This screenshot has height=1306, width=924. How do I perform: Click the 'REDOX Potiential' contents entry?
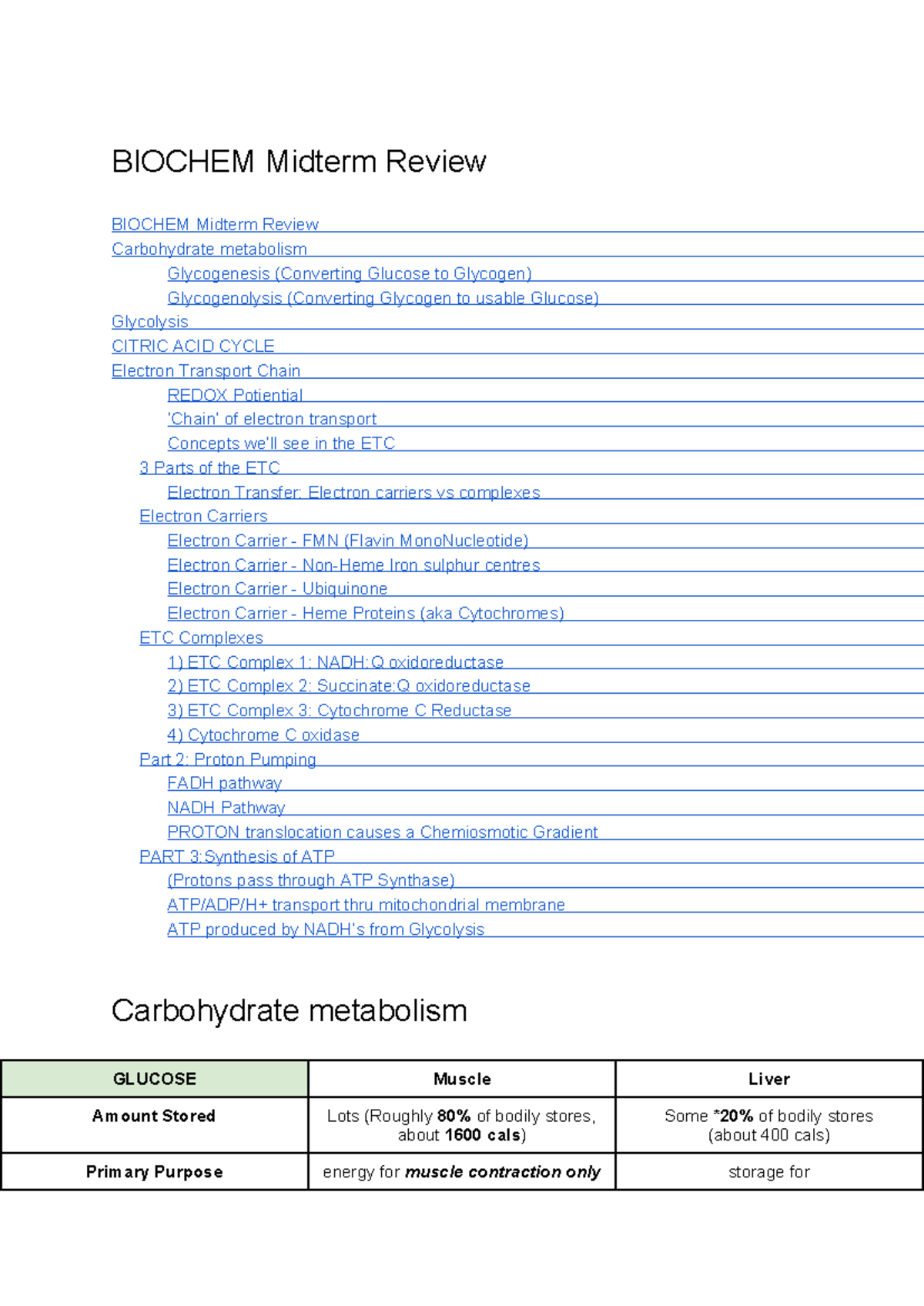click(x=235, y=395)
